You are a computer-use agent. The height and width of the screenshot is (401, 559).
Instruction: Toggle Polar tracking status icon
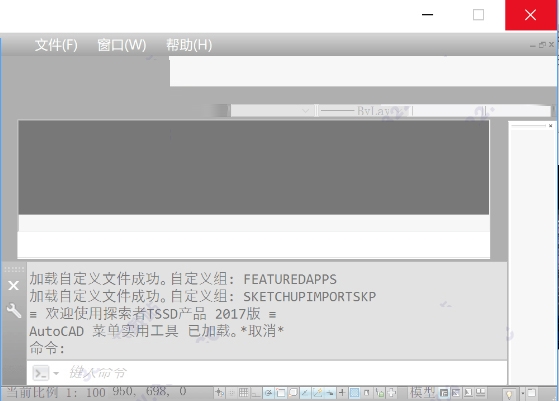(x=268, y=393)
